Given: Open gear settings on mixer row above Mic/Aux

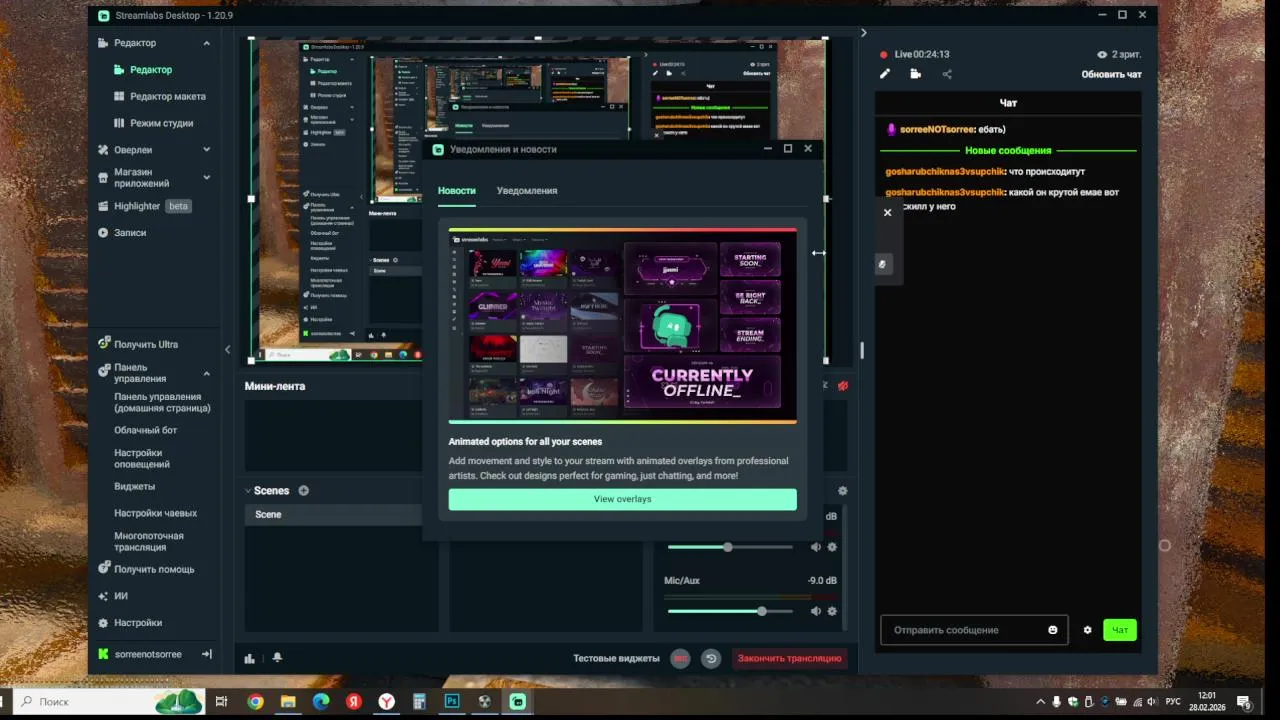Looking at the screenshot, I should click(x=832, y=547).
